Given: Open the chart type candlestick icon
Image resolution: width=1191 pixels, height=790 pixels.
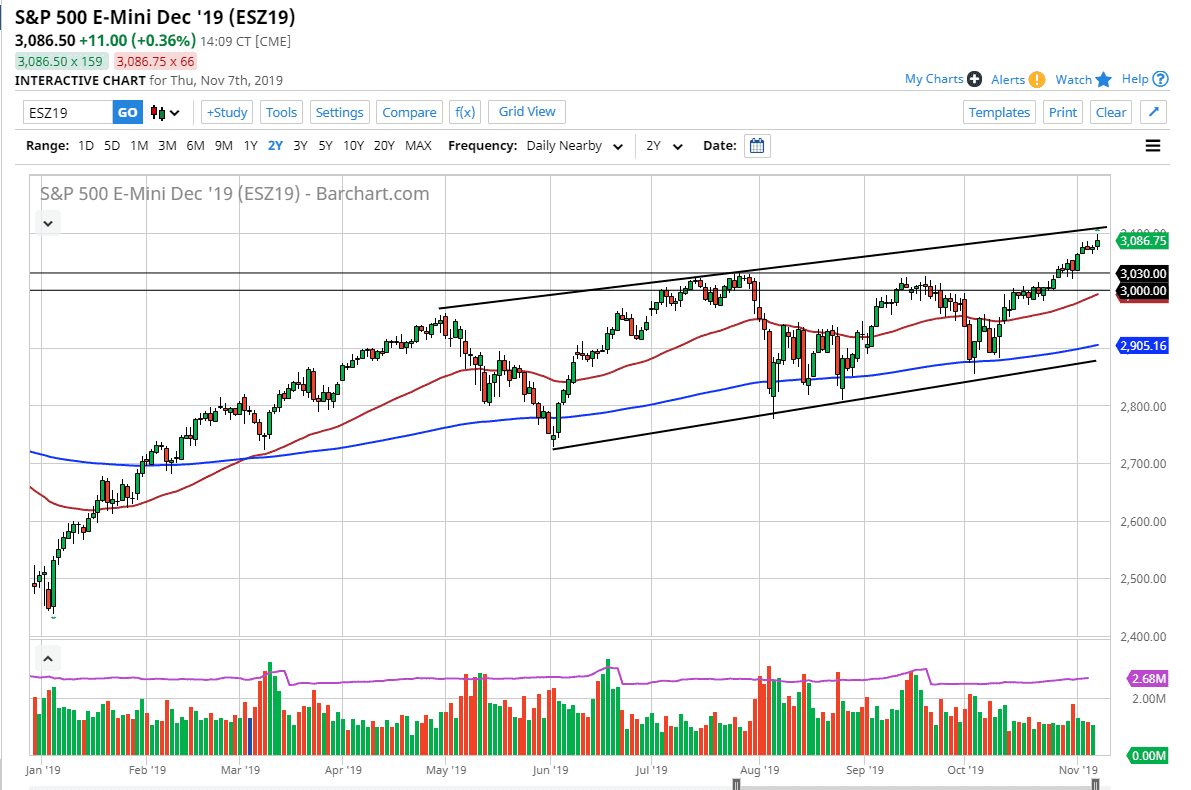Looking at the screenshot, I should click(159, 112).
